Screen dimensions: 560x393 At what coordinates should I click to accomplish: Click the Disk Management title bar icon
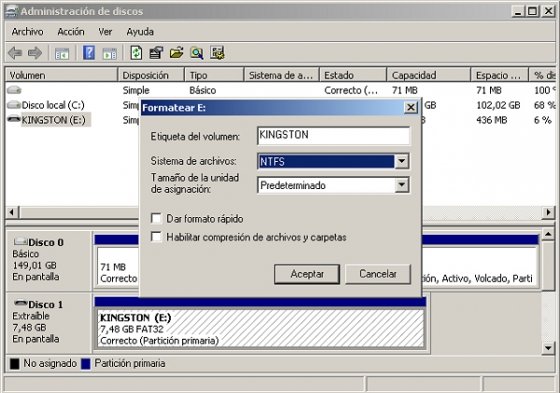[11, 11]
